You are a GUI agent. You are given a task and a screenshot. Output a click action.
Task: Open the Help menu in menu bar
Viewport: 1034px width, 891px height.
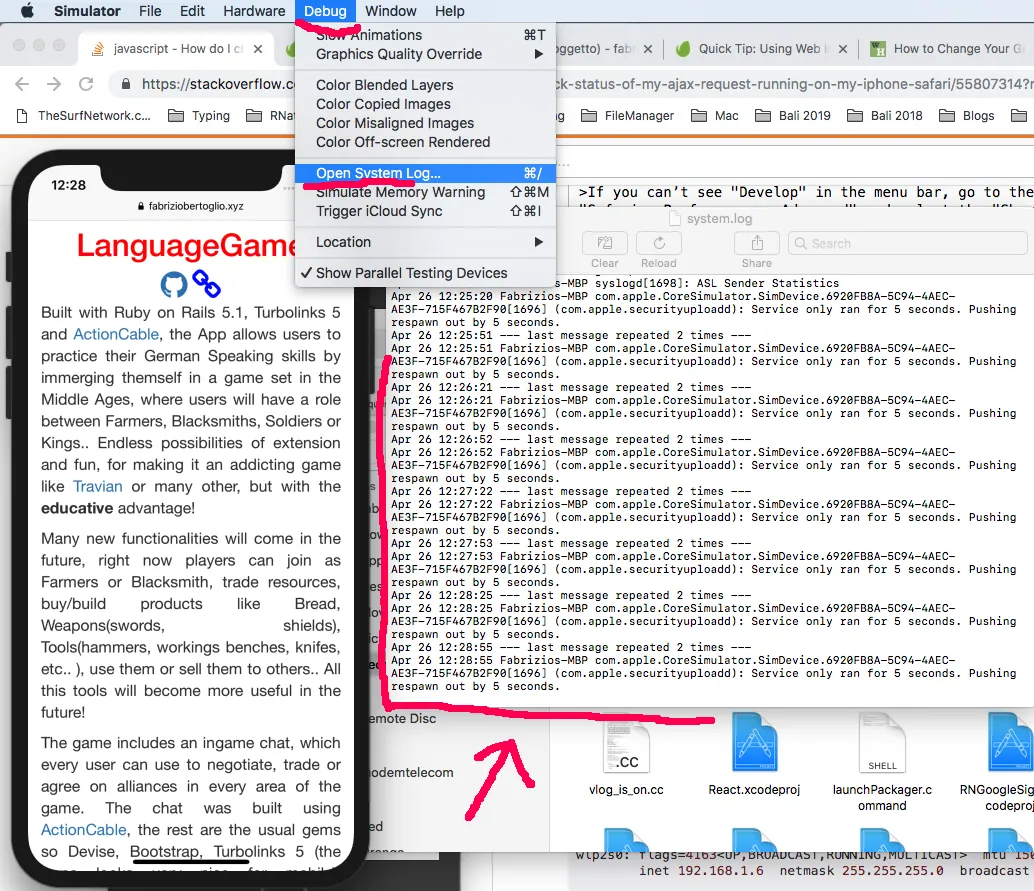click(x=449, y=11)
